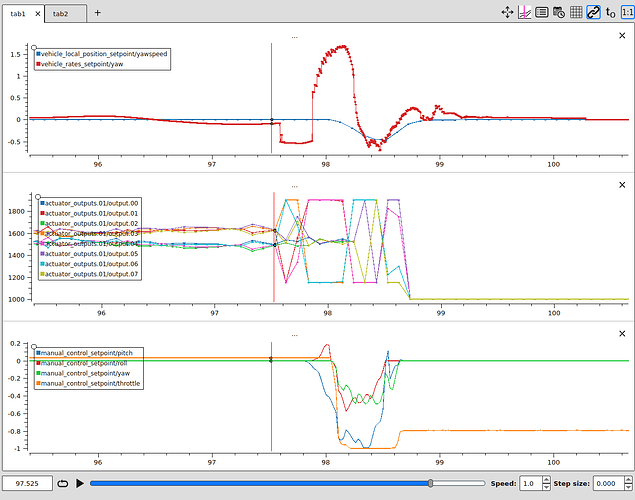Screen dimensions: 635x500
Task: Toggle manual_control_setpoint/pitch legend entry
Action: 85,353
